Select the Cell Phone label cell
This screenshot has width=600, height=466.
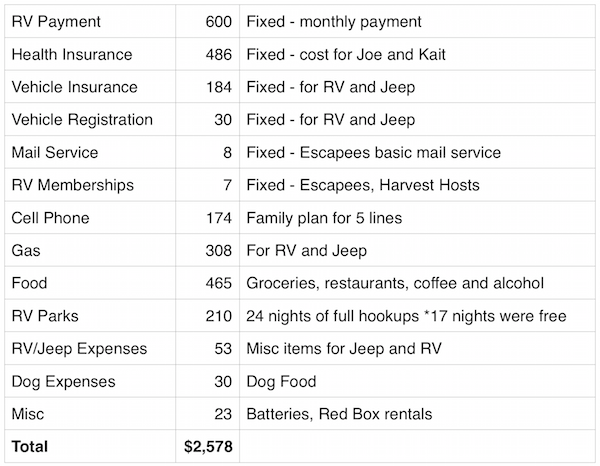point(90,218)
